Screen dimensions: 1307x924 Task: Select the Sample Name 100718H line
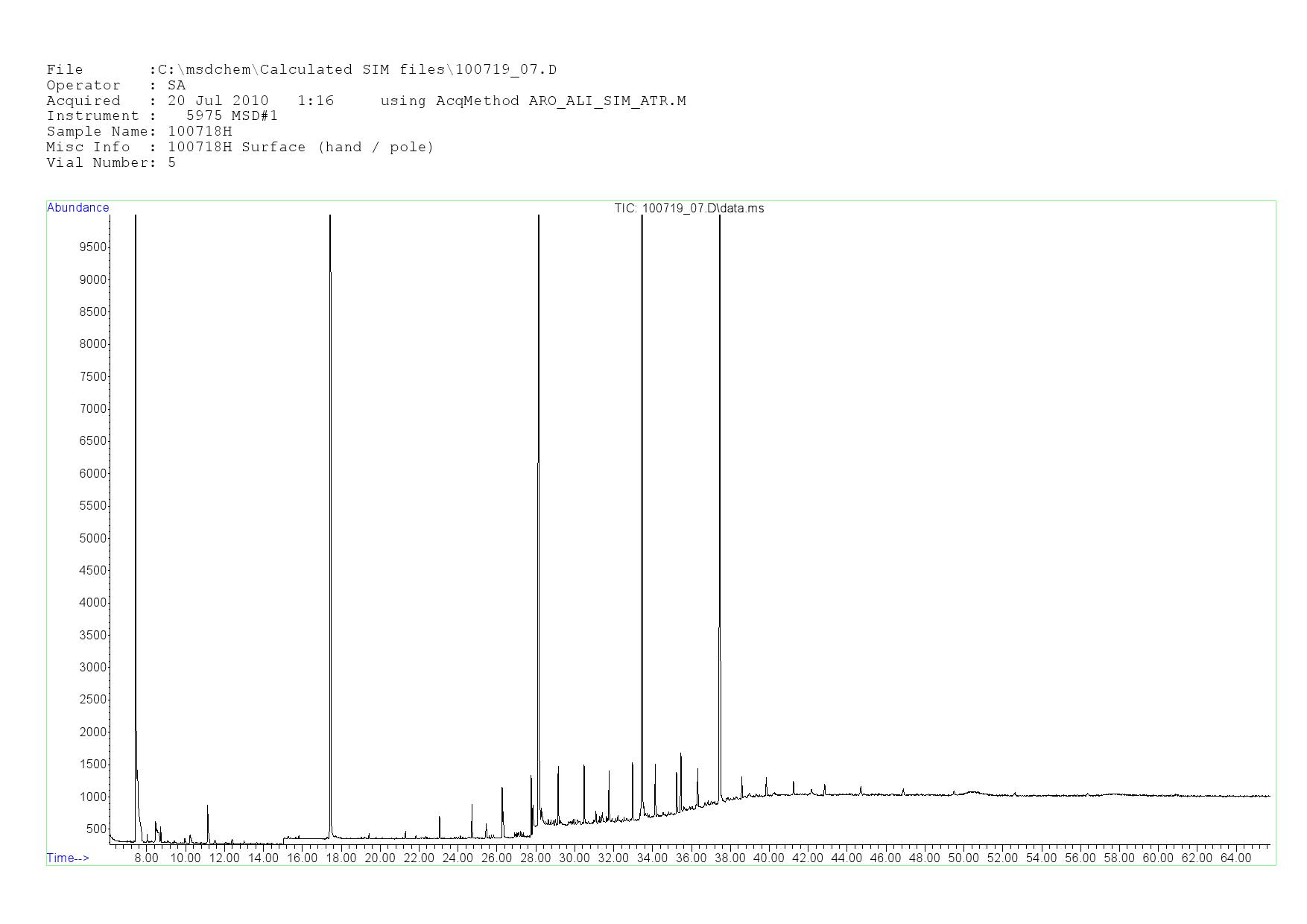139,132
